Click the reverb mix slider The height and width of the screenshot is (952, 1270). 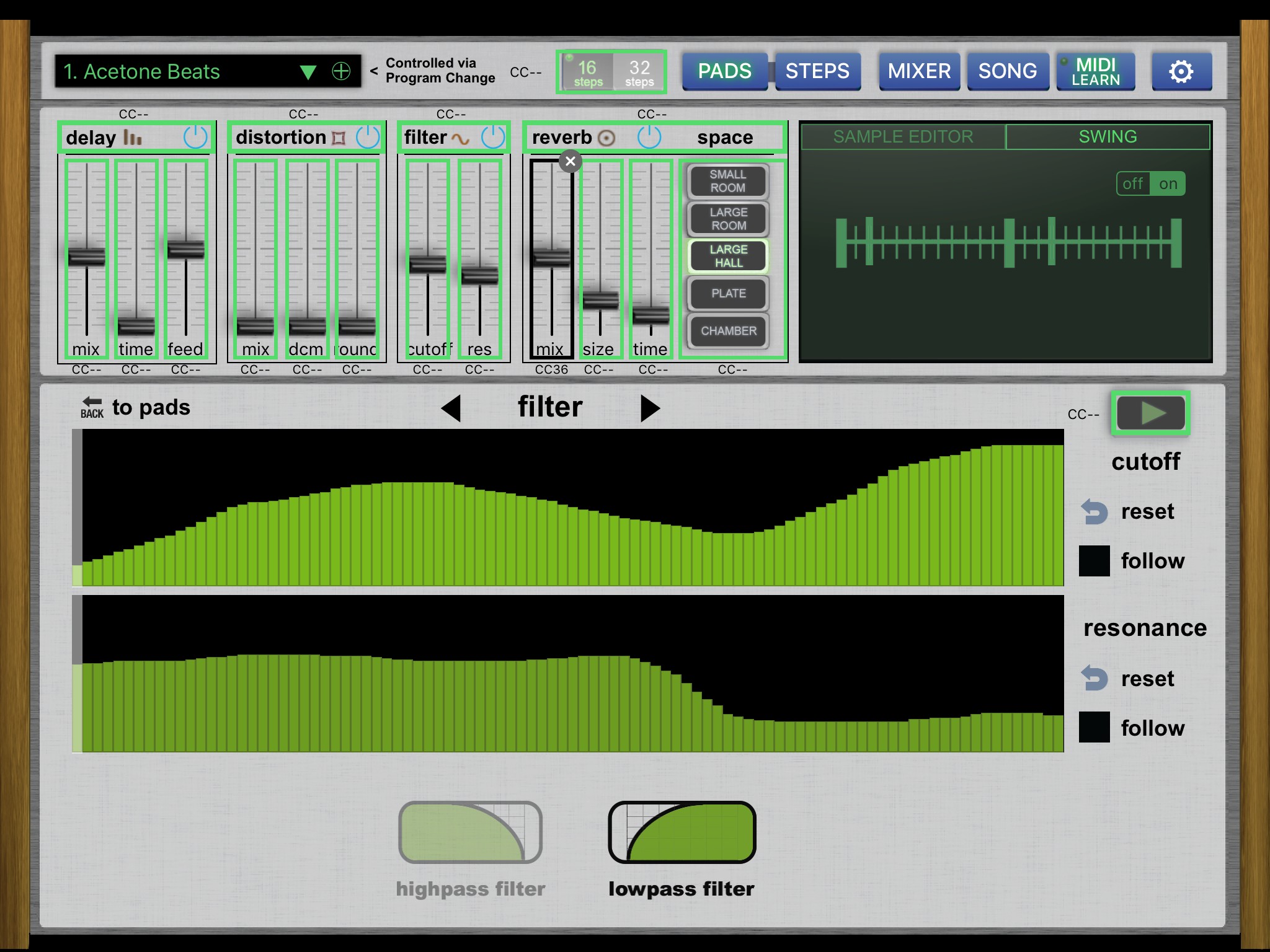pos(552,259)
